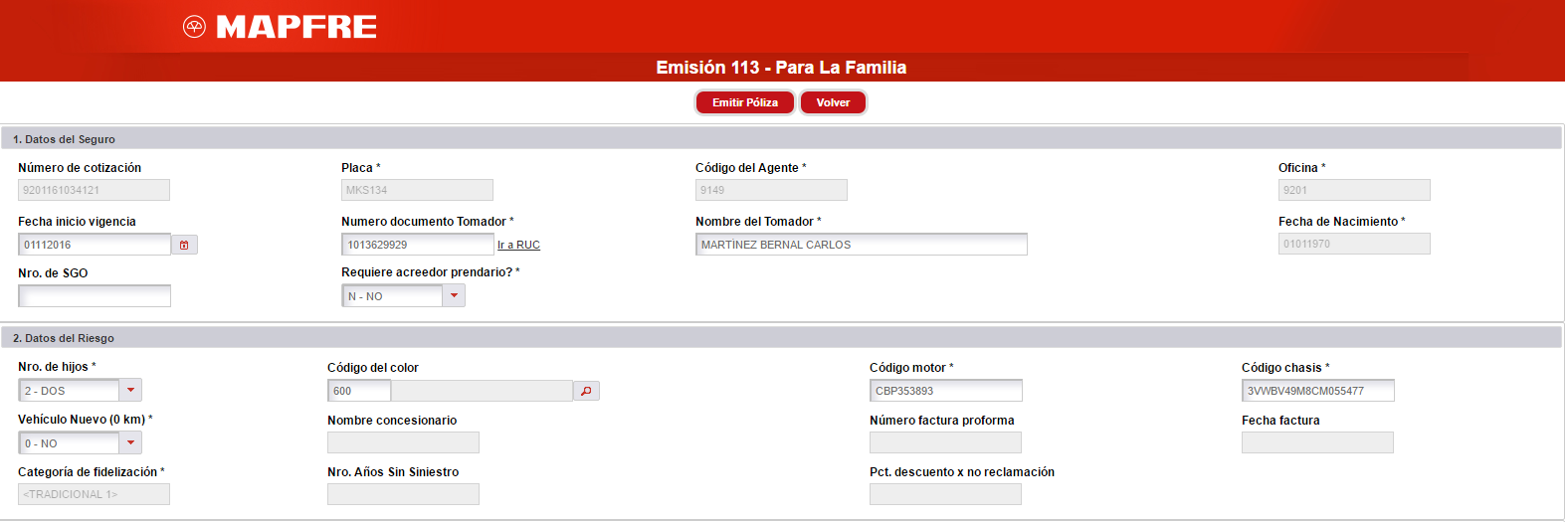Open Requiere acreedor prendario dropdown arrow
This screenshot has width=1568, height=522.
[x=454, y=295]
